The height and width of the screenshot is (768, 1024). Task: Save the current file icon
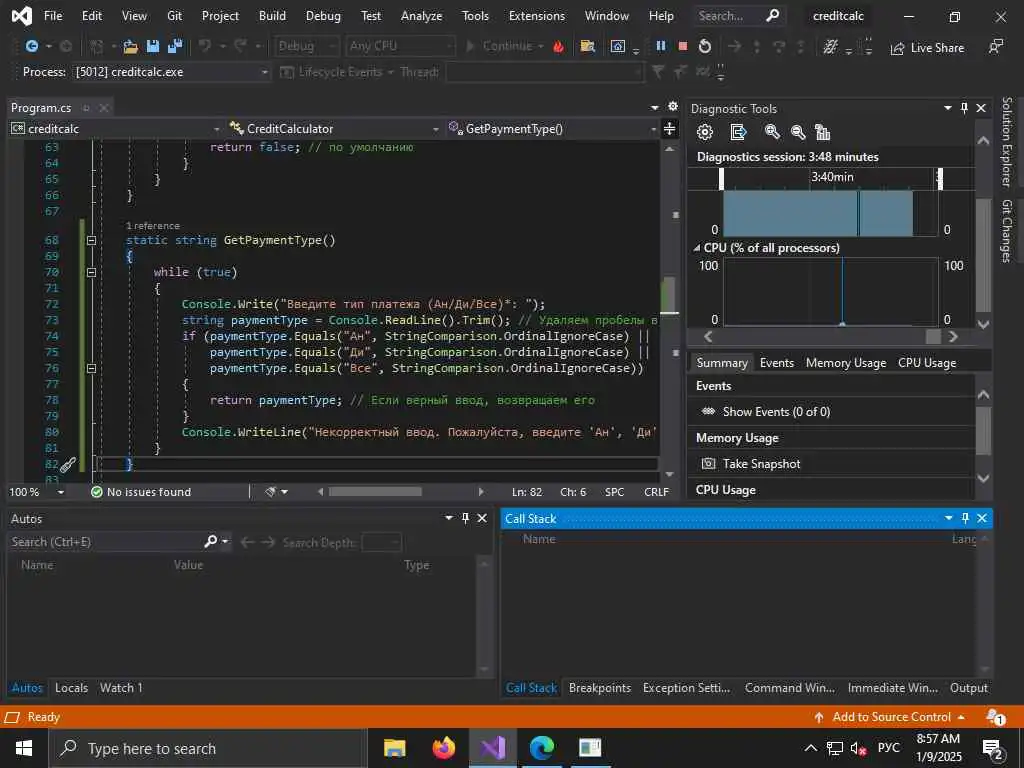(x=153, y=46)
